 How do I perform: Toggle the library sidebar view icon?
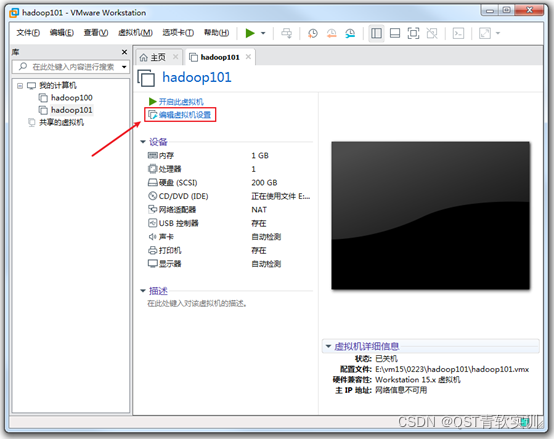(x=376, y=33)
